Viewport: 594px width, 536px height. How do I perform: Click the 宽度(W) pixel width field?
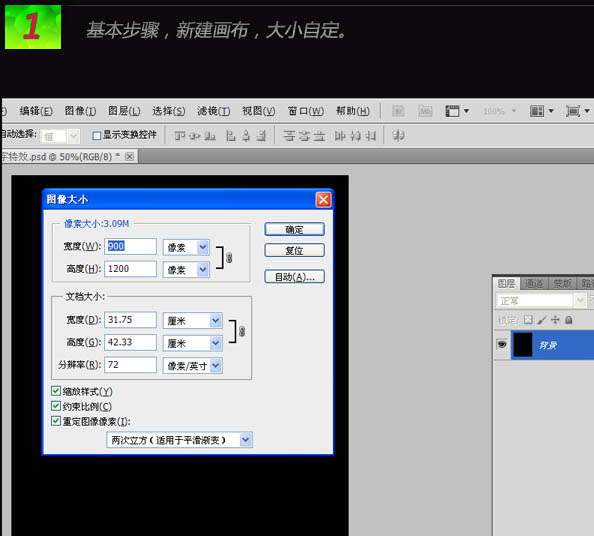pos(130,246)
